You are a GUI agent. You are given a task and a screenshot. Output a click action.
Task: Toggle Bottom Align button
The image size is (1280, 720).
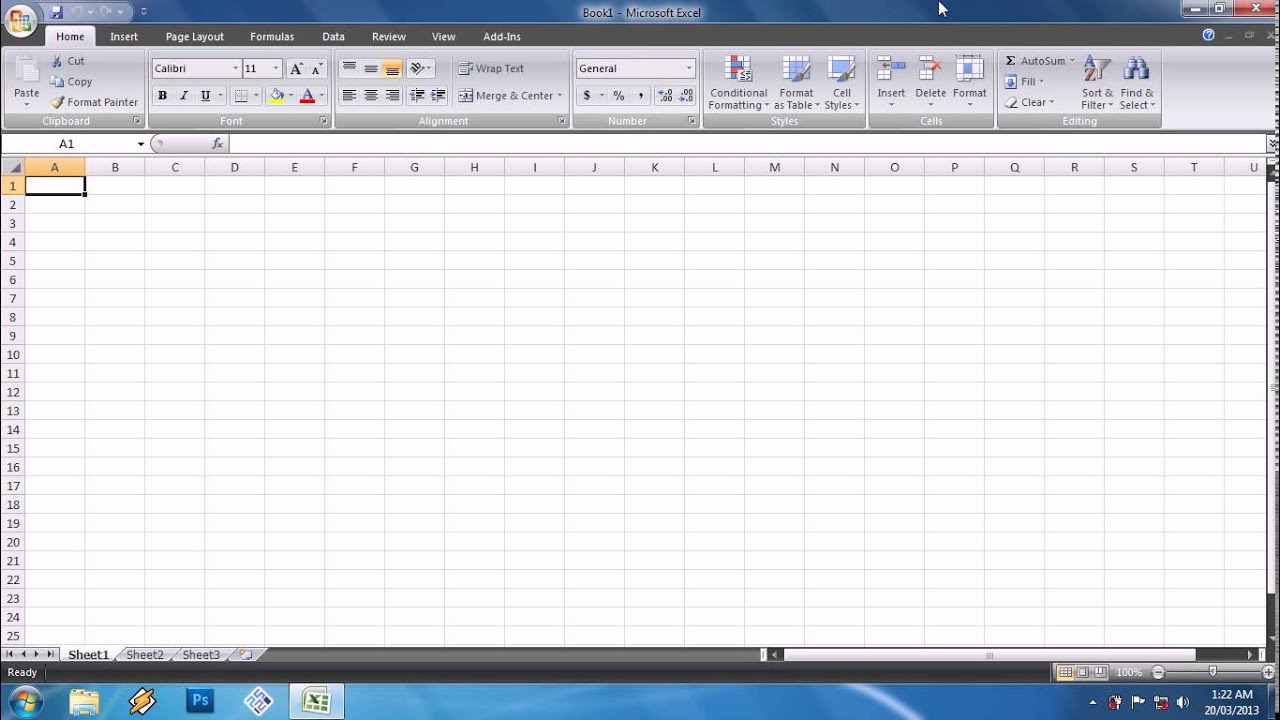pyautogui.click(x=393, y=68)
